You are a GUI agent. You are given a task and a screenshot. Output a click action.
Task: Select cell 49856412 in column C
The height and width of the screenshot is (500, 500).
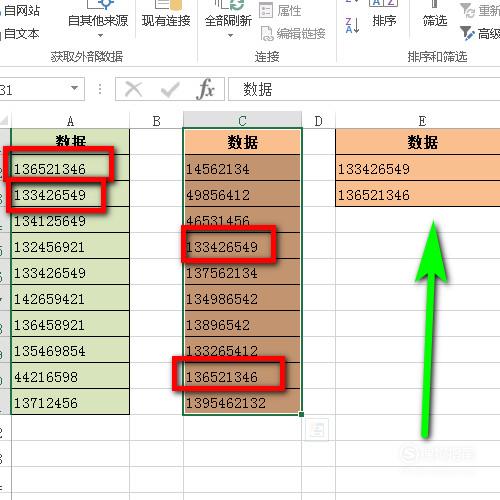click(242, 194)
